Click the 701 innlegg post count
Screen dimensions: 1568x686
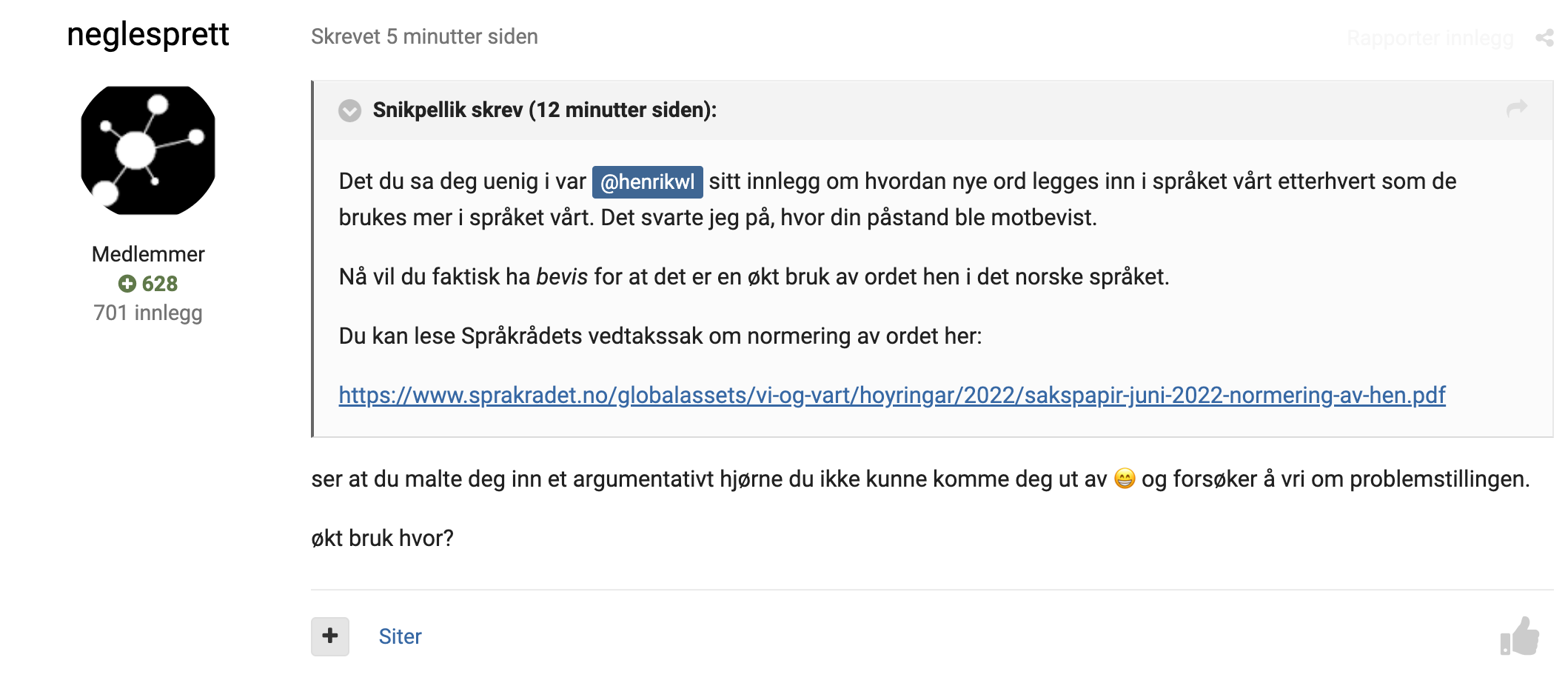point(148,313)
